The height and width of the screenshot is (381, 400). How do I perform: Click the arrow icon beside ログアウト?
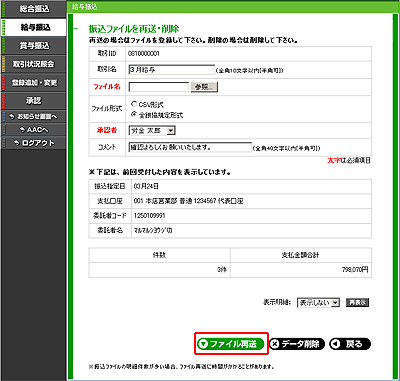point(16,143)
